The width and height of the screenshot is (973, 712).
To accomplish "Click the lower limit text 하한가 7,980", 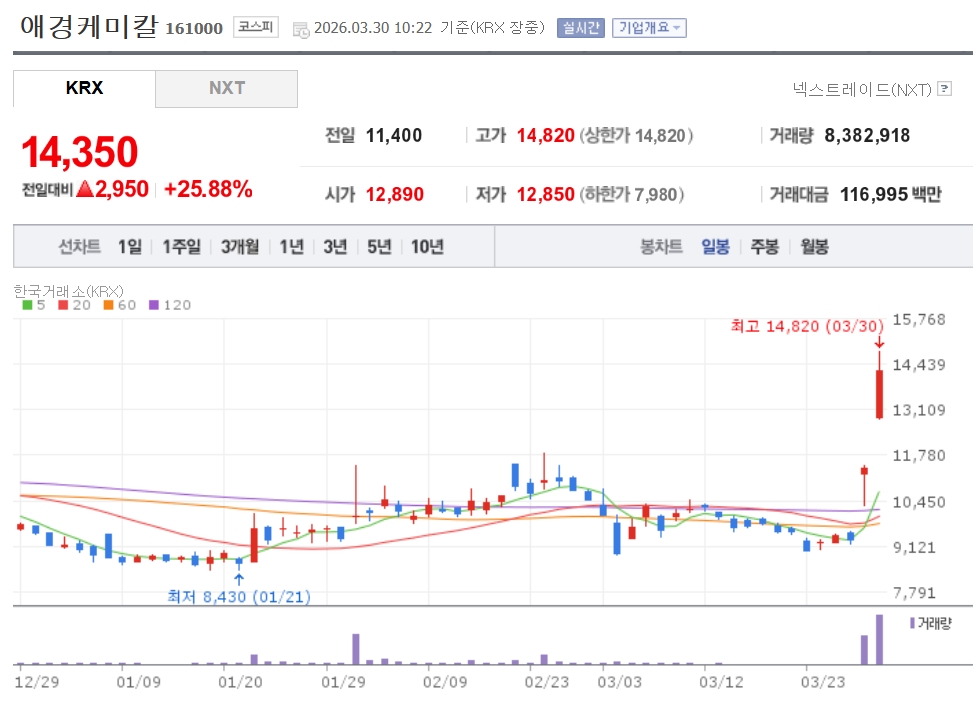I will [x=632, y=194].
